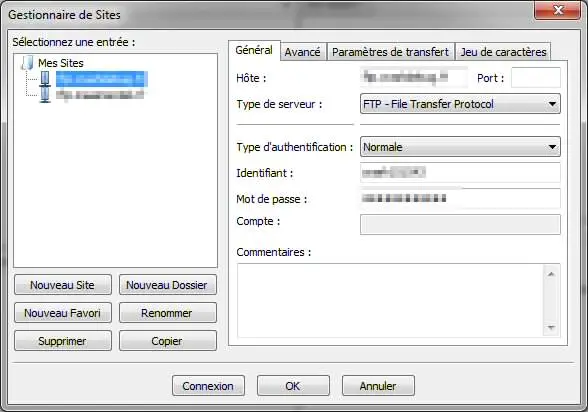Viewport: 588px width, 412px height.
Task: Click the Hôte input field
Action: (414, 78)
